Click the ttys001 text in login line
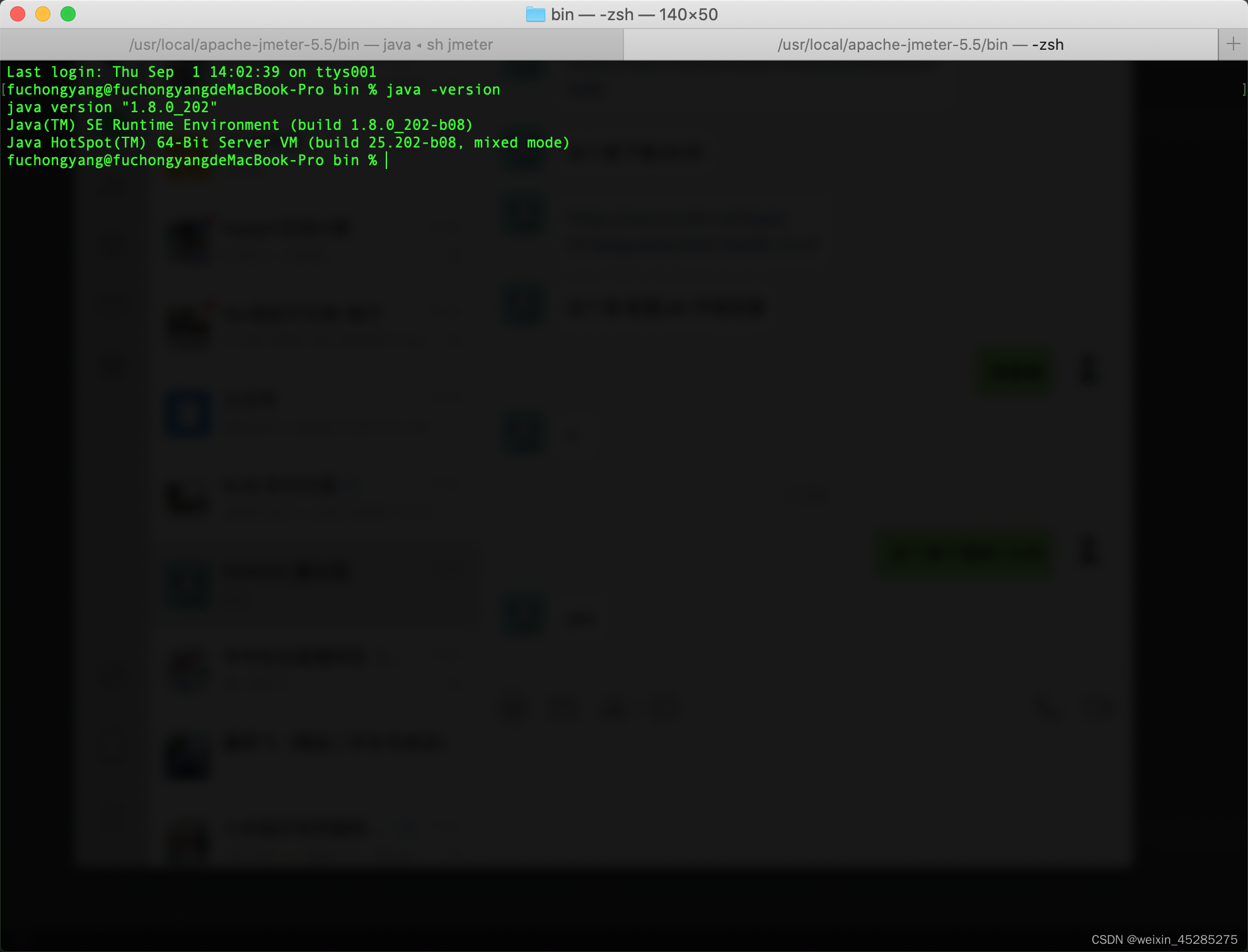This screenshot has width=1248, height=952. (x=345, y=72)
